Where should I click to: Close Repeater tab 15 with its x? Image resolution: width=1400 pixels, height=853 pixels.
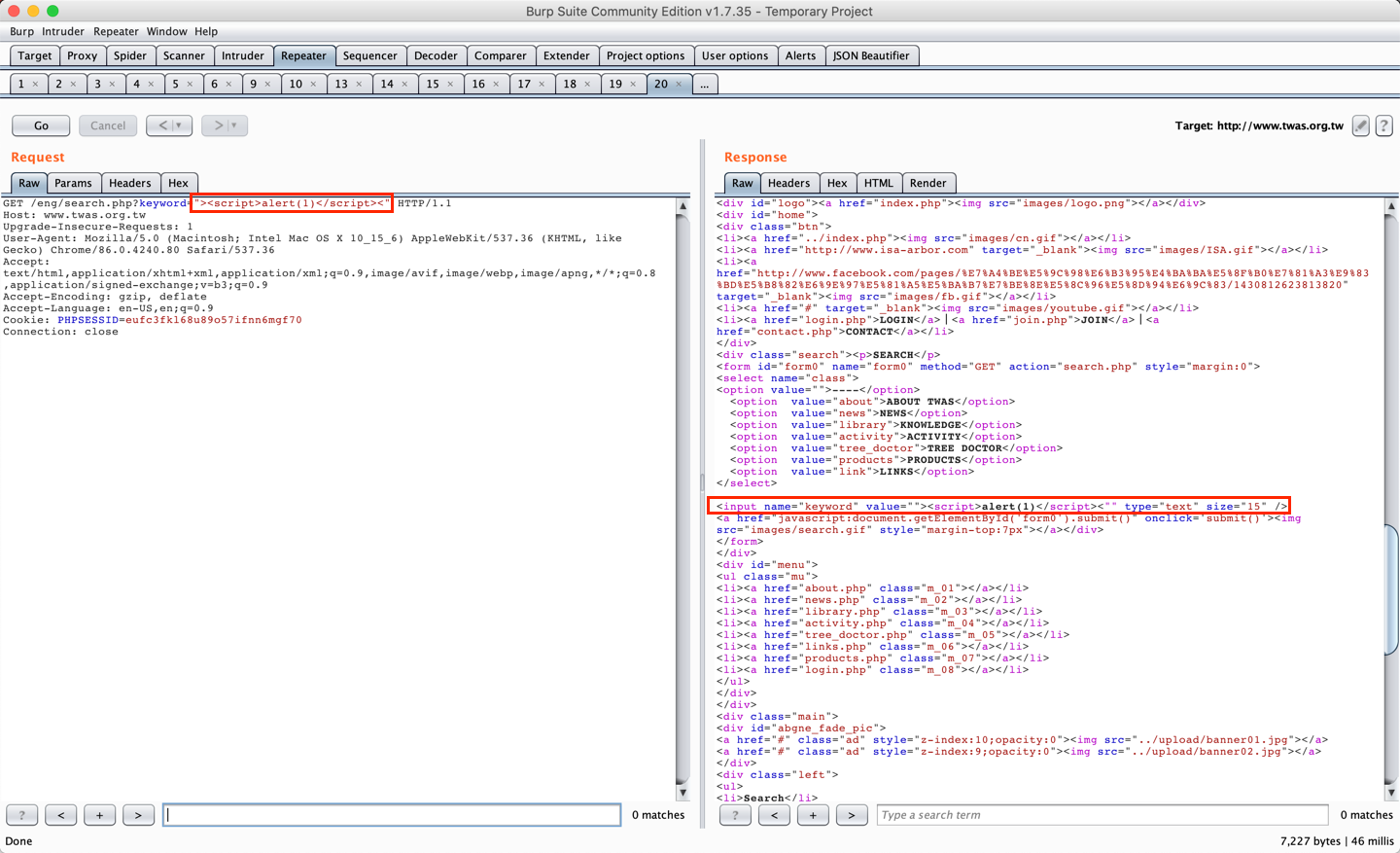click(x=450, y=85)
